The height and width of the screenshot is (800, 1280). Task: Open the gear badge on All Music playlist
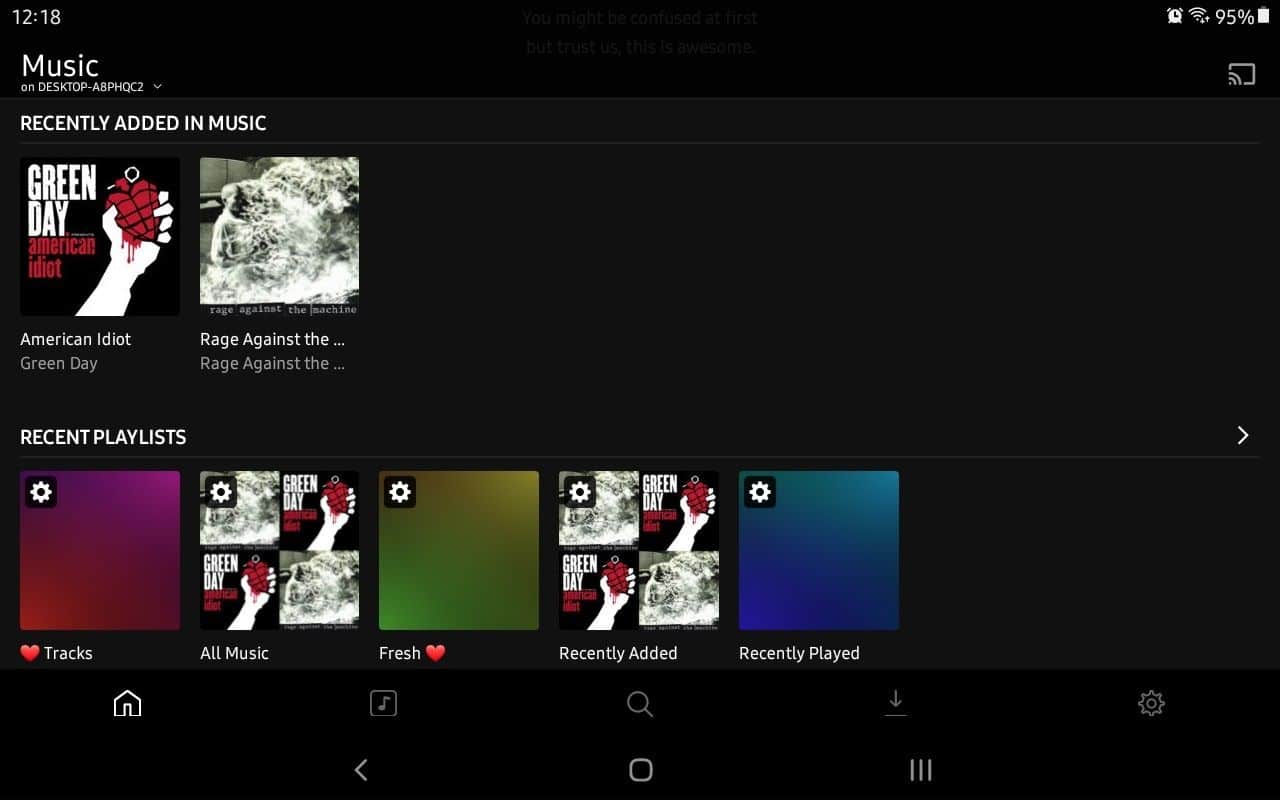point(220,491)
